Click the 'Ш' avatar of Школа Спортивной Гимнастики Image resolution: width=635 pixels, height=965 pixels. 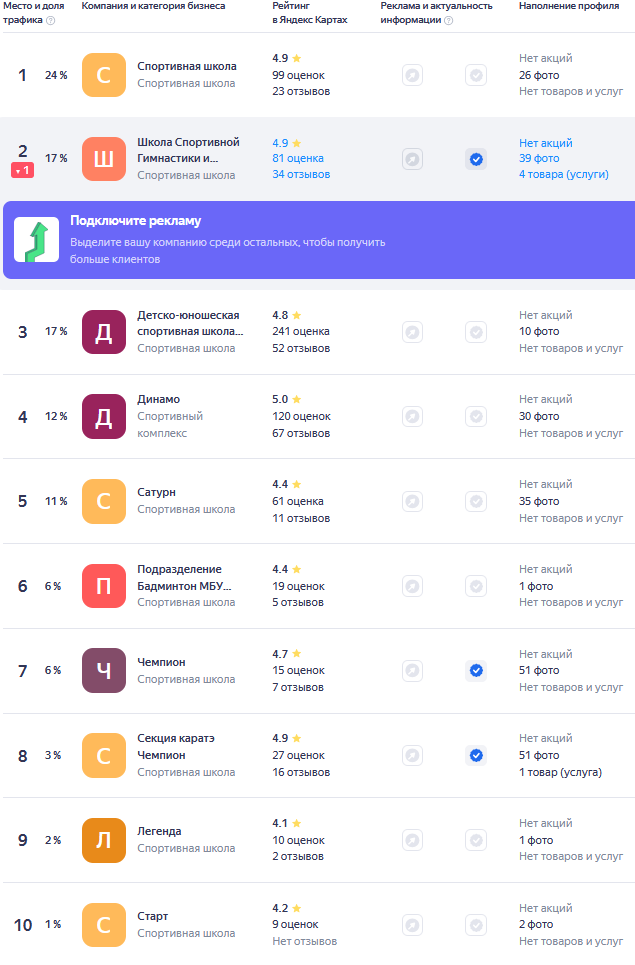(x=104, y=159)
